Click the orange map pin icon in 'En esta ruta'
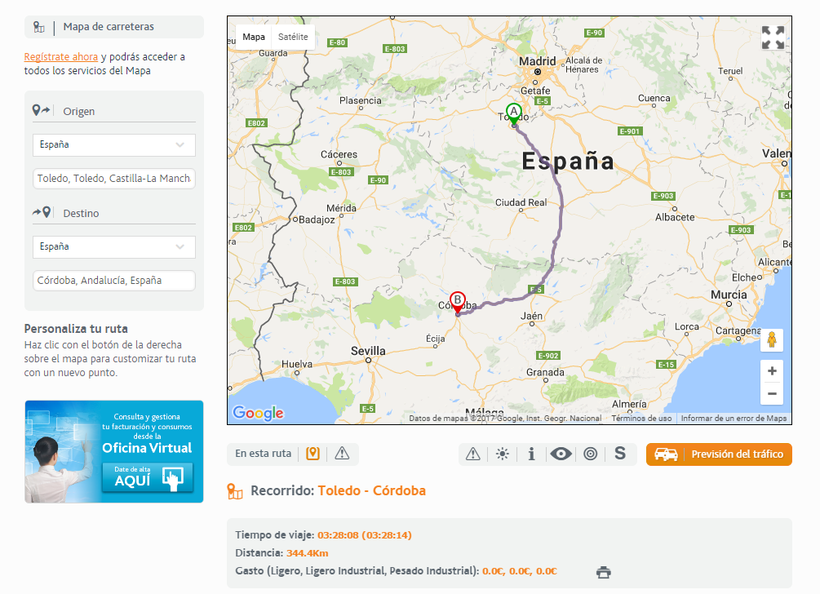This screenshot has height=594, width=820. (x=313, y=454)
